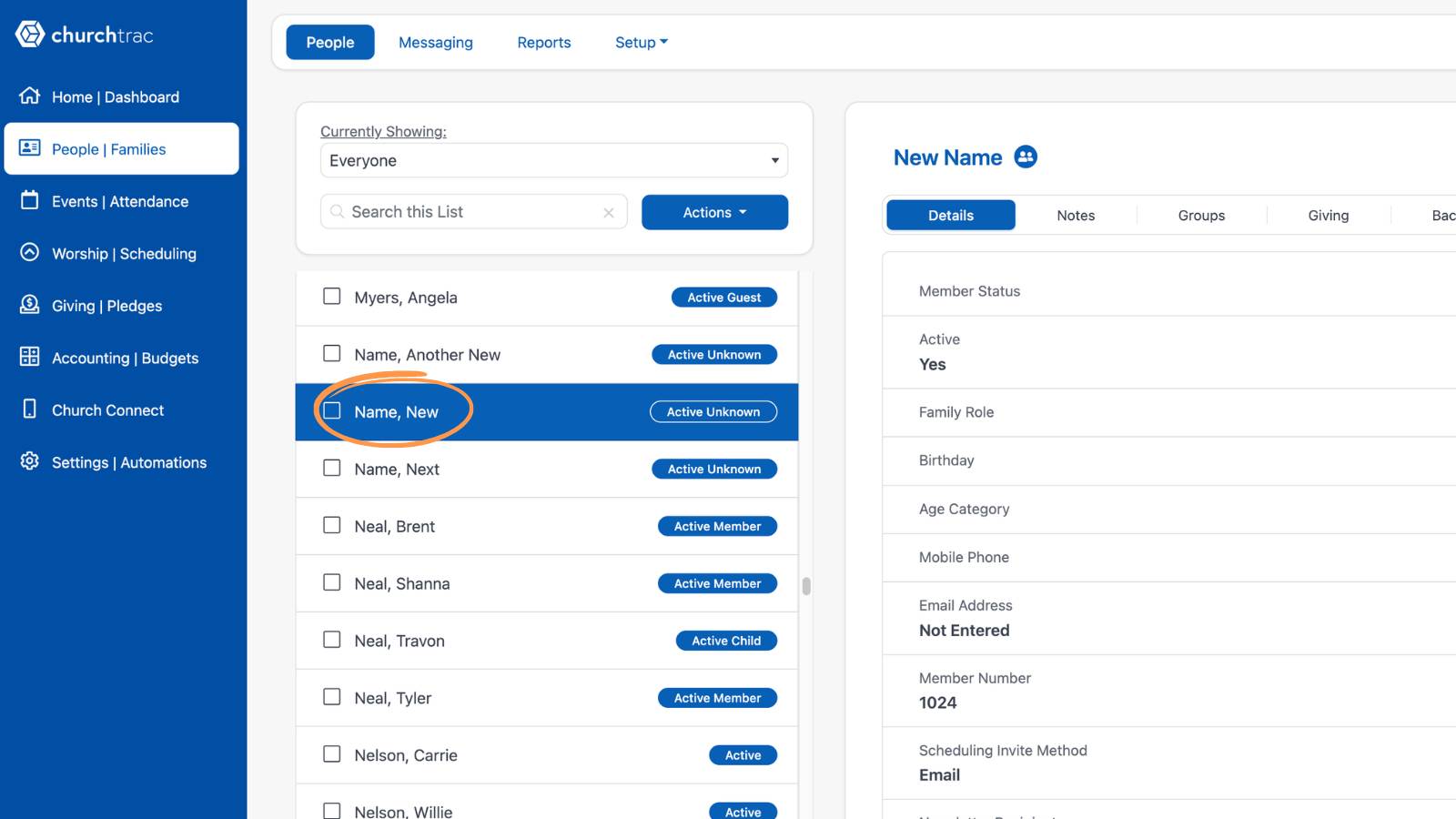Open Church Connect phone icon
1456x819 pixels.
point(30,409)
